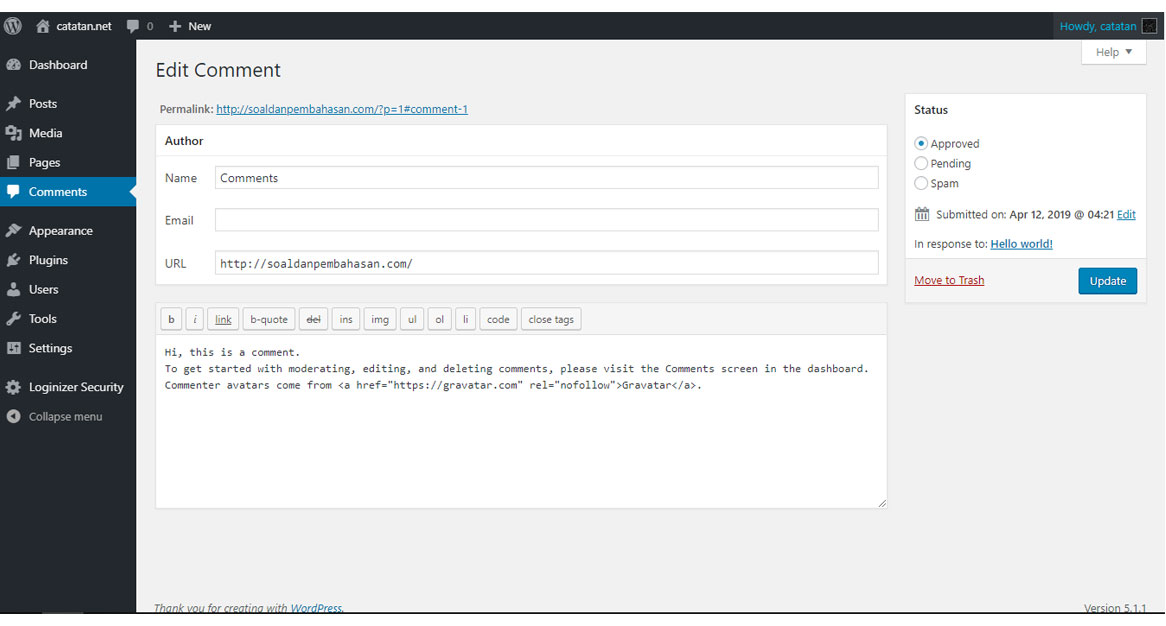This screenshot has width=1166, height=626.
Task: Expand the Help dropdown
Action: point(1113,51)
